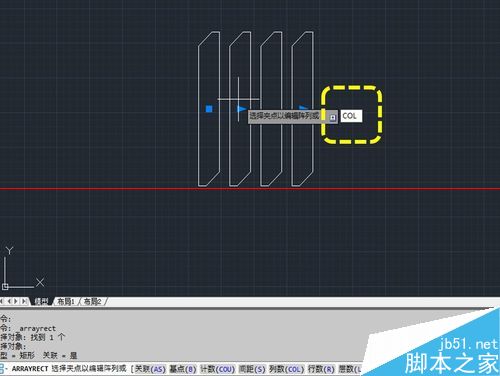Click the COL dynamic input field
The width and height of the screenshot is (500, 376).
tap(351, 116)
